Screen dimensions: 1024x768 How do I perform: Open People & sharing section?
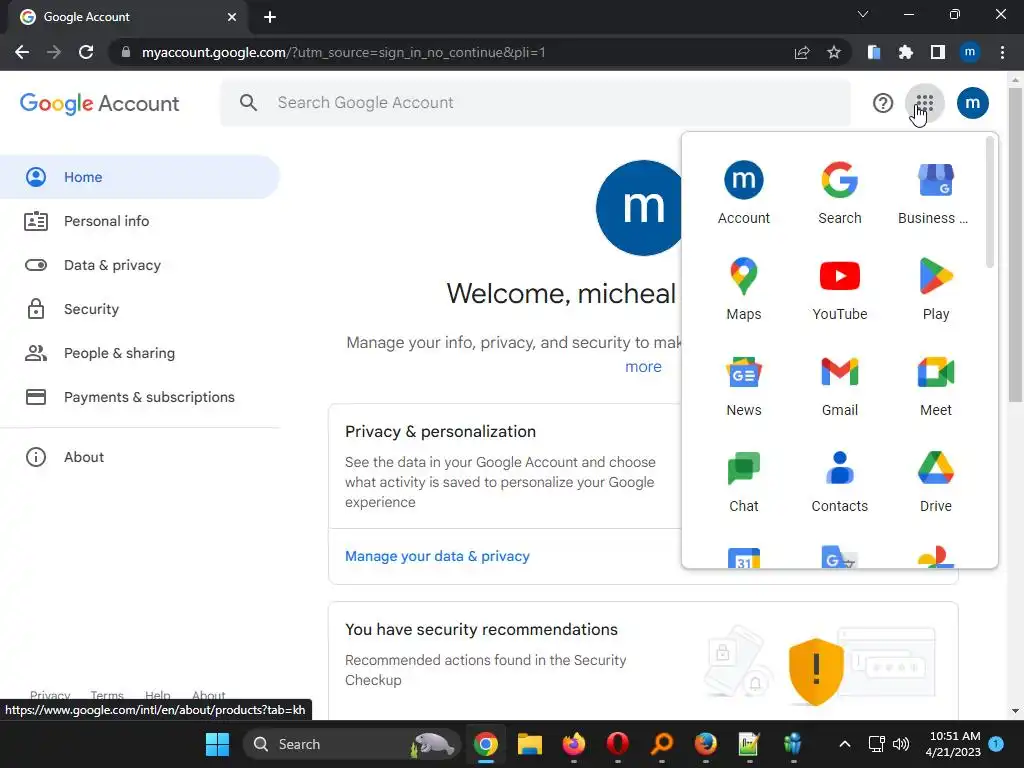140,353
